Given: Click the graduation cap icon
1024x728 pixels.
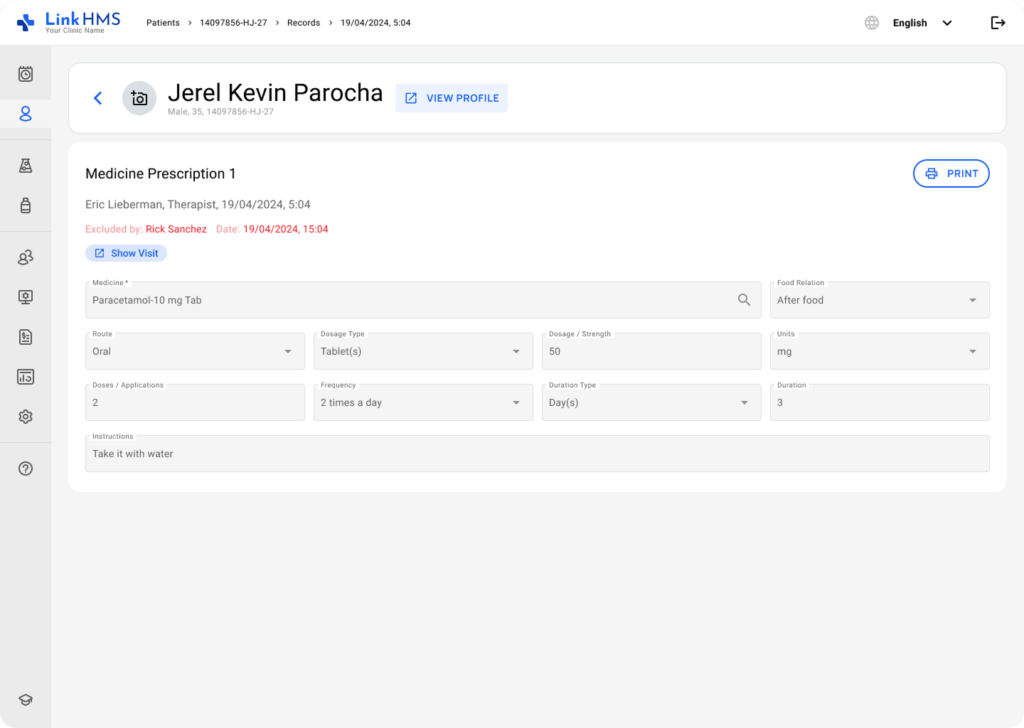Looking at the screenshot, I should [26, 700].
